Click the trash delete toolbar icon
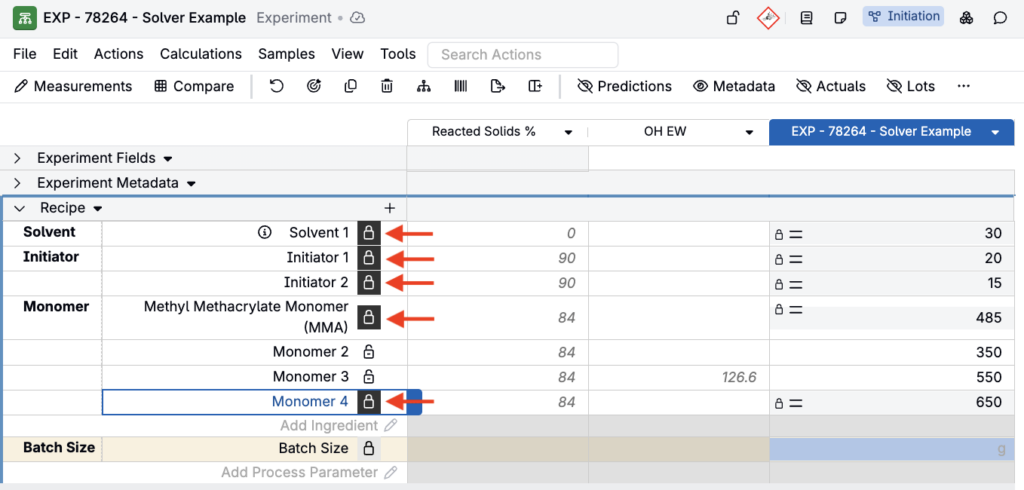1024x490 pixels. pos(387,86)
